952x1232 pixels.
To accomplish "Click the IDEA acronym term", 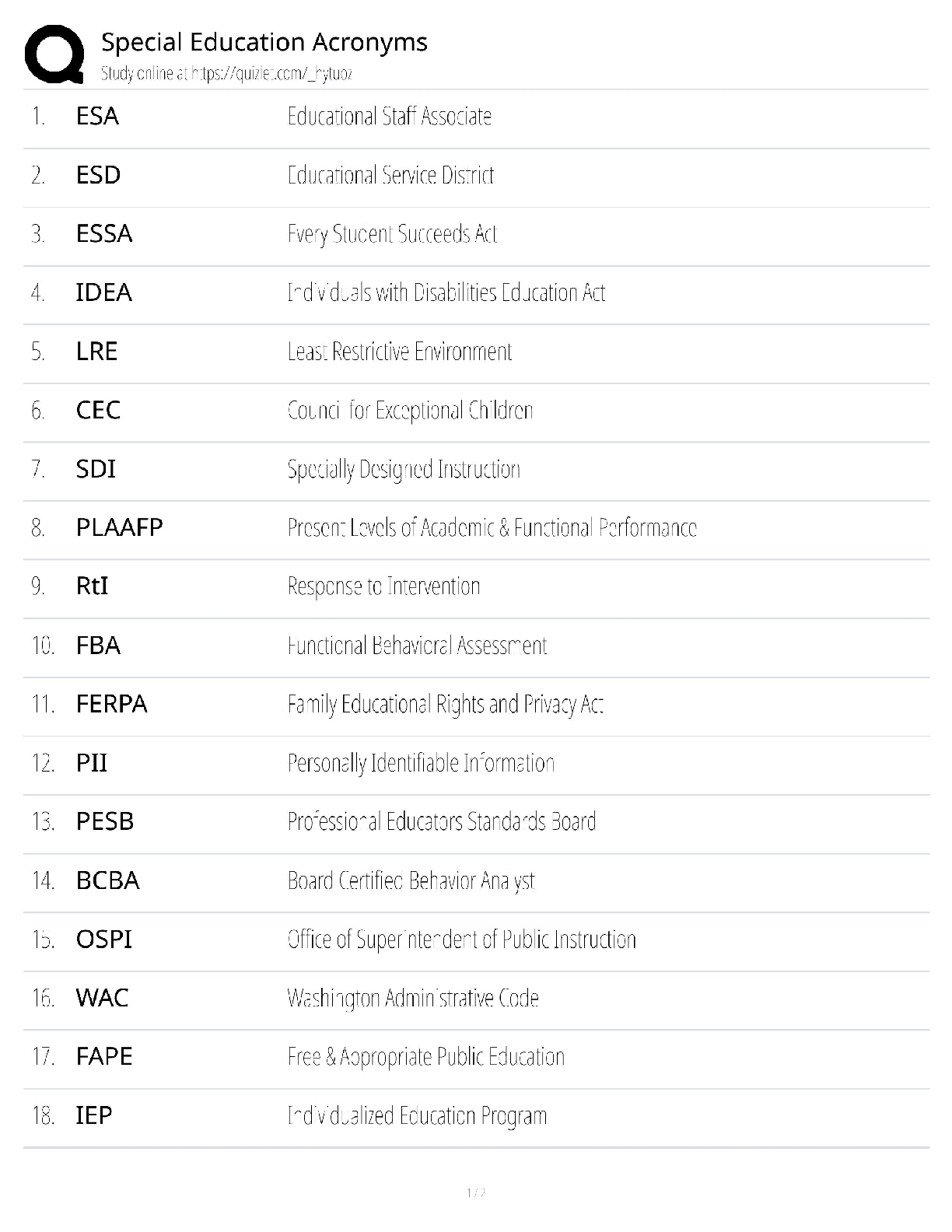I will (x=103, y=292).
